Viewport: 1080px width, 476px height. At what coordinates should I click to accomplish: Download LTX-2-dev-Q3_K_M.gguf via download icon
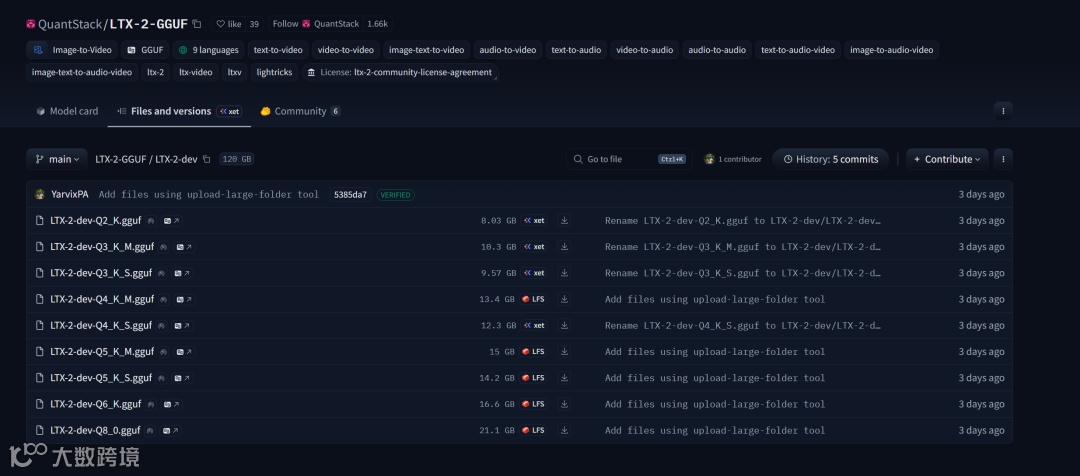coord(564,247)
